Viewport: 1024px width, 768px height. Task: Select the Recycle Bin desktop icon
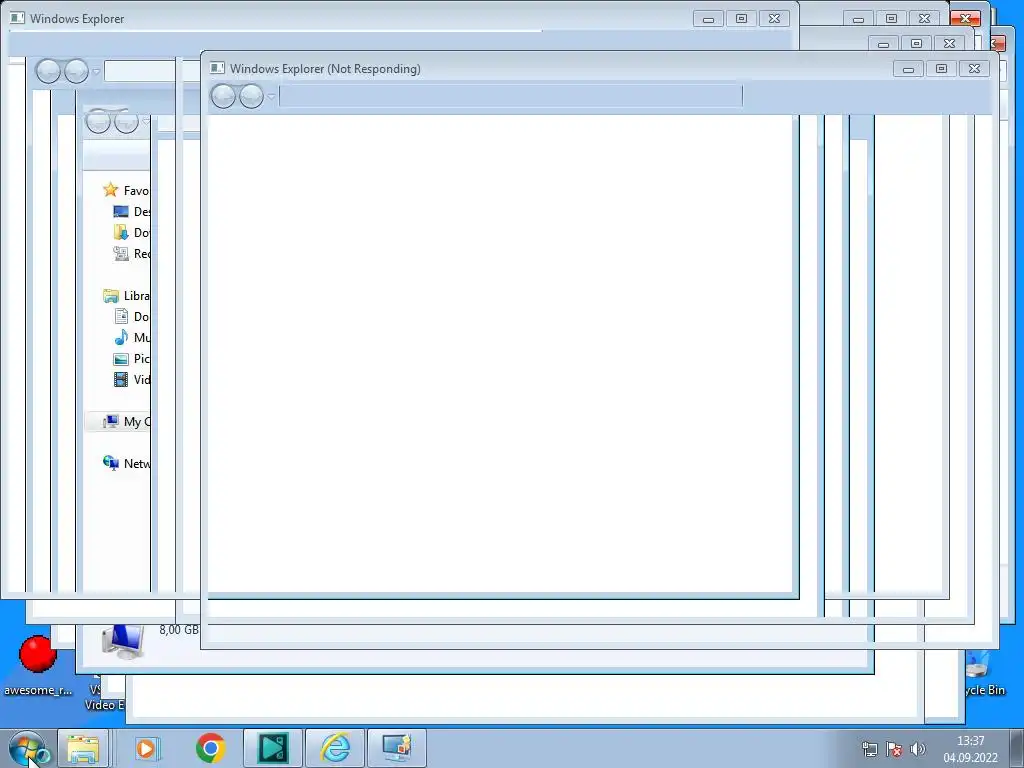coord(985,673)
